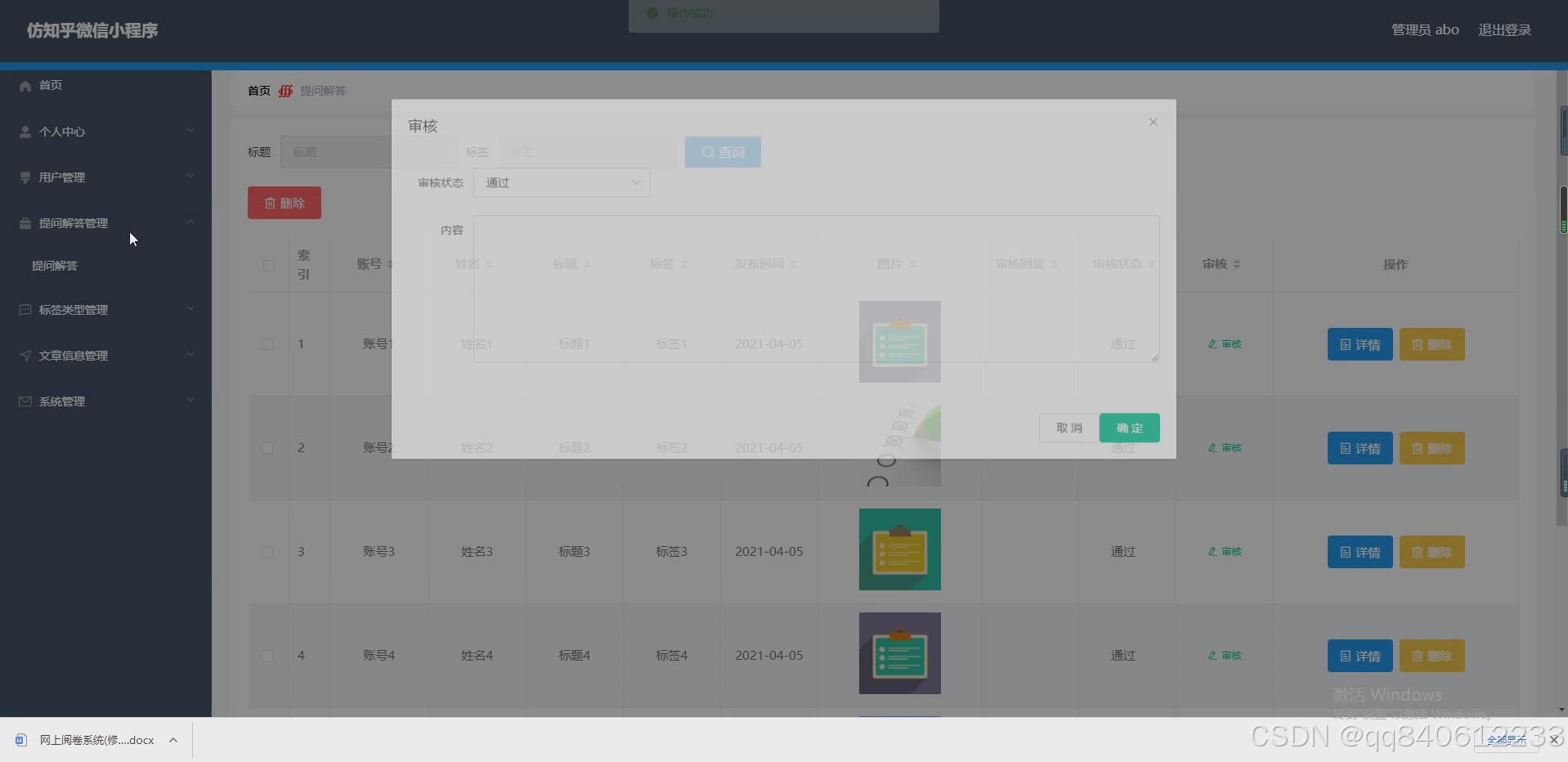1568x762 pixels.
Task: Click the icon beside 标签类型管理 in sidebar
Action: pos(25,310)
